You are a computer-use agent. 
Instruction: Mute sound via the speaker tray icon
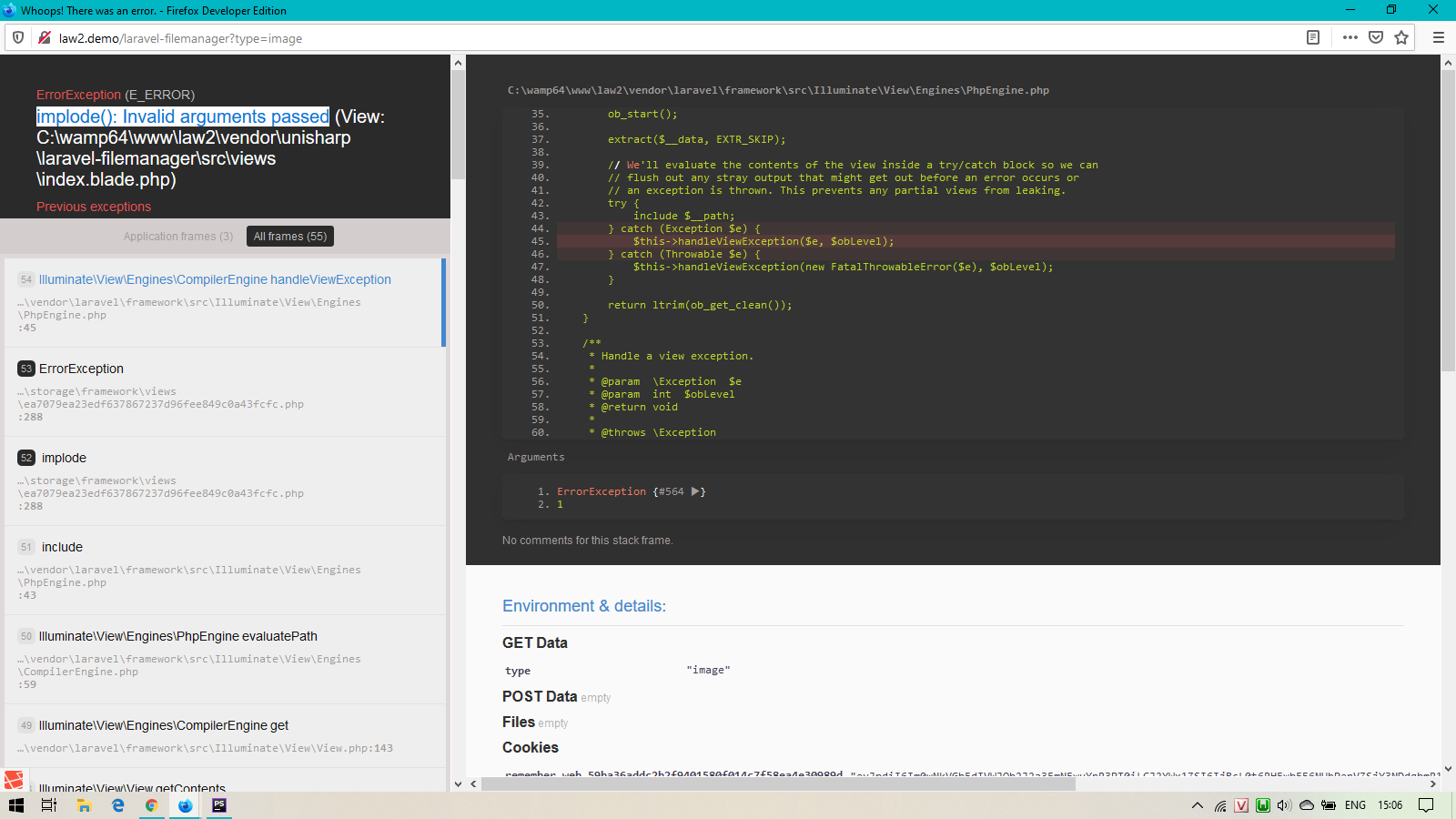pos(1283,805)
